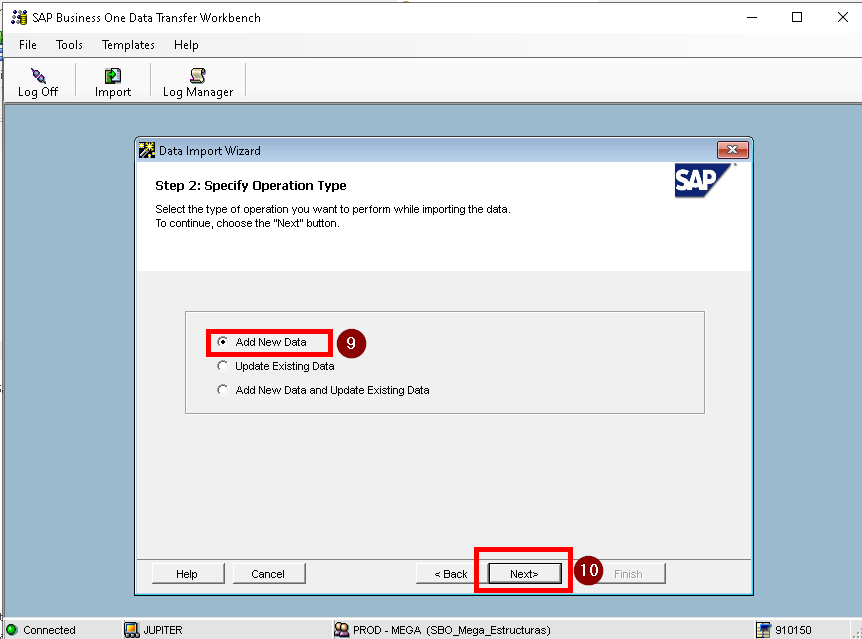Go back with the < Back button

click(451, 574)
